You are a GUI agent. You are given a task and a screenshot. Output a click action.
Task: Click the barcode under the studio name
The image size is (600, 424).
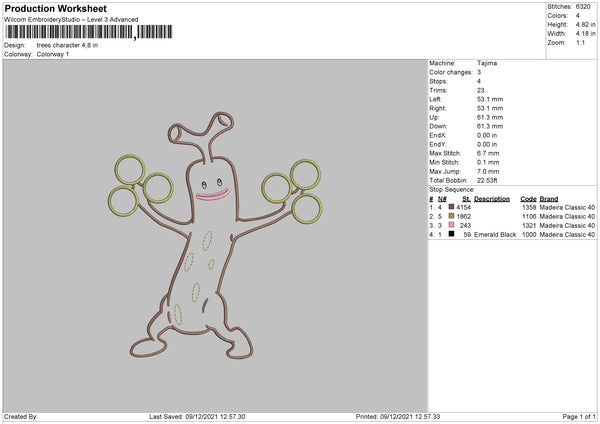pyautogui.click(x=89, y=32)
